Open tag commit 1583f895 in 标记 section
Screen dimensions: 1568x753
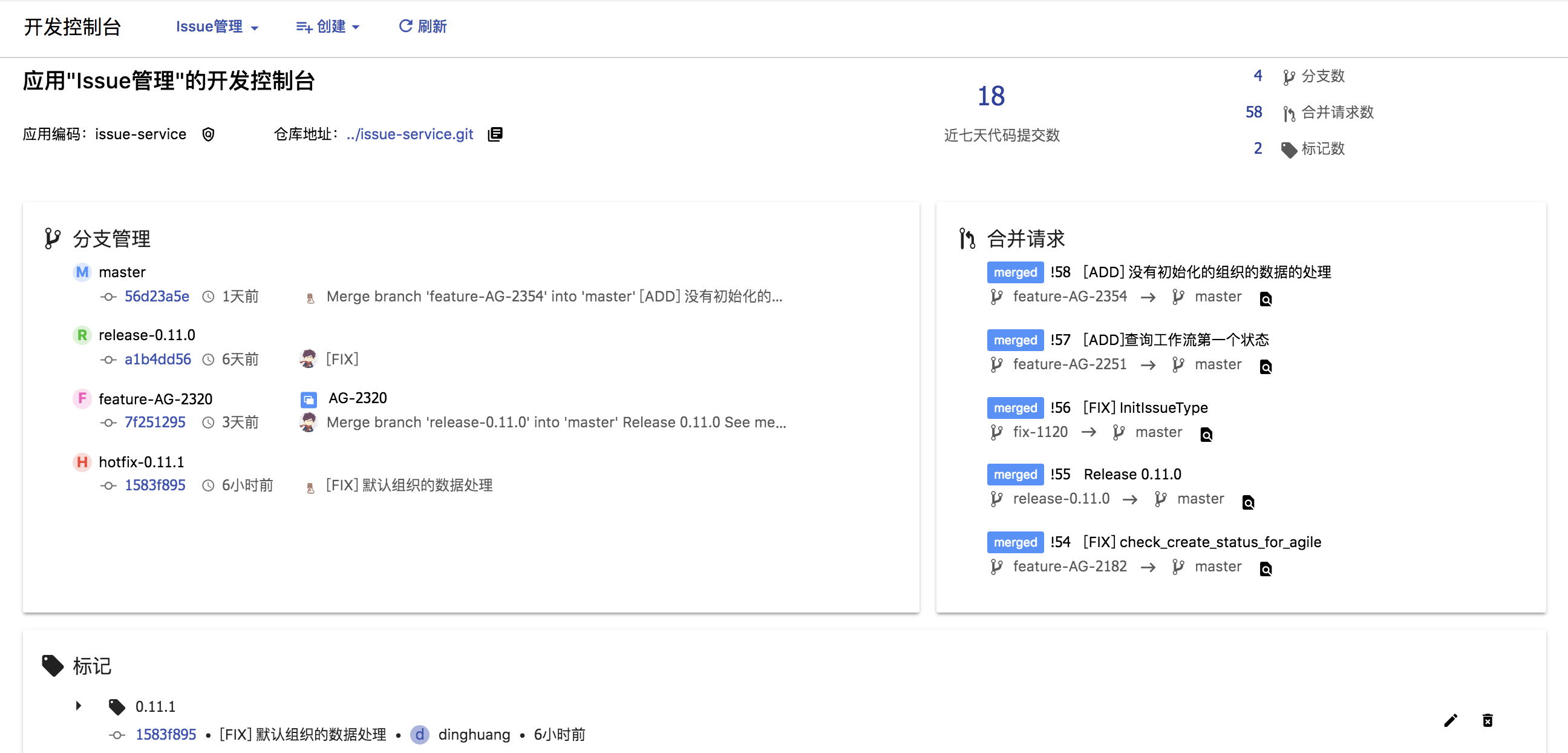pyautogui.click(x=166, y=735)
